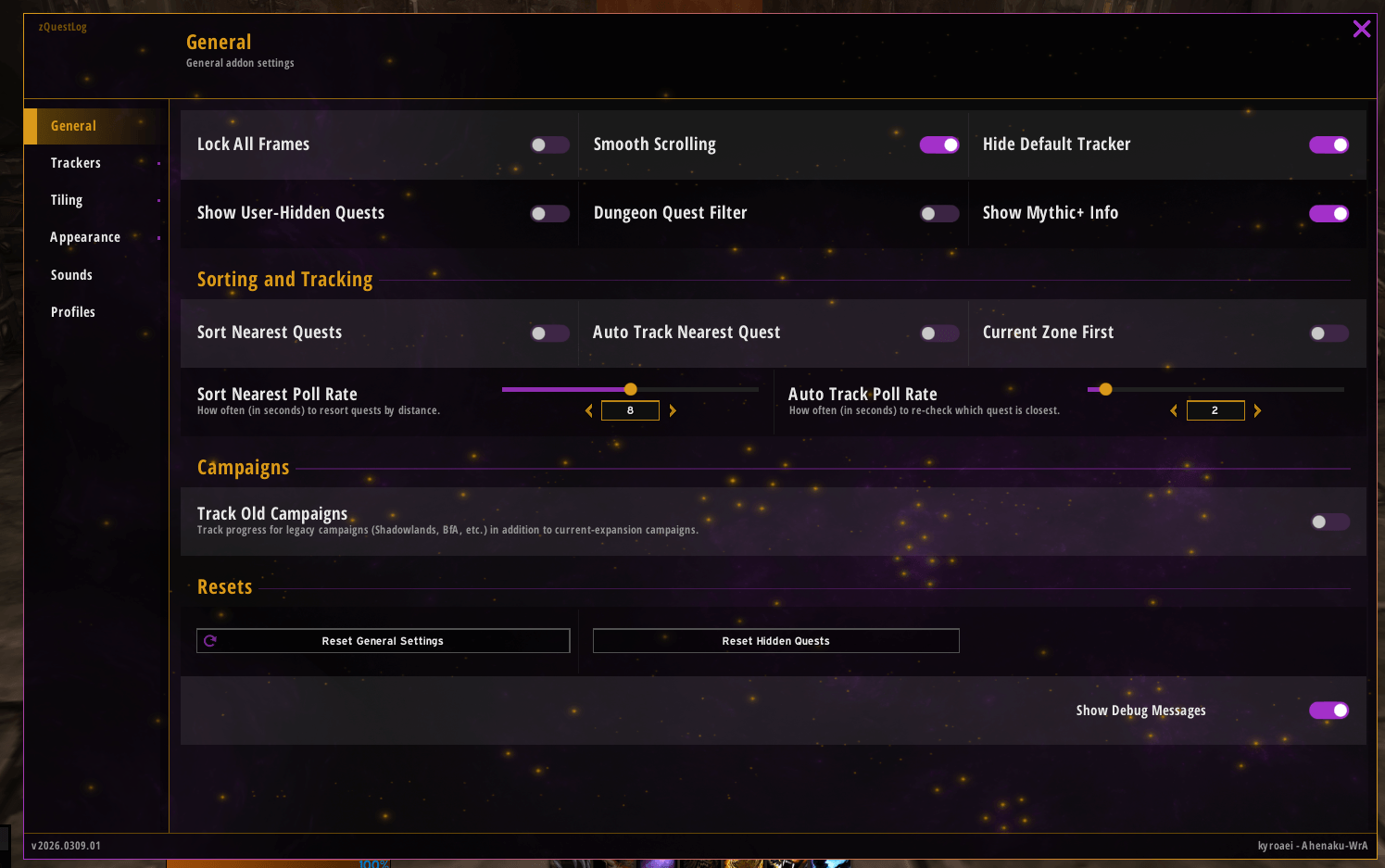Enable Track Old Campaigns toggle
This screenshot has height=868, width=1385.
(1329, 522)
